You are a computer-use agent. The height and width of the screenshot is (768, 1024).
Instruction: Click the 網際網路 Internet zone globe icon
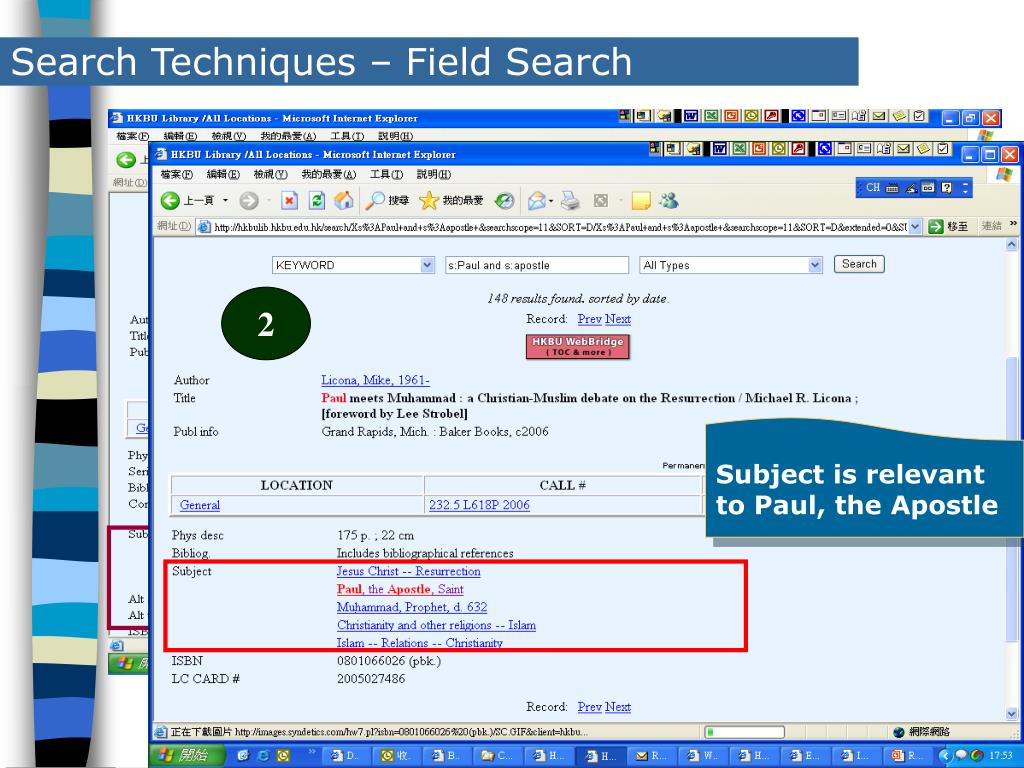click(899, 732)
